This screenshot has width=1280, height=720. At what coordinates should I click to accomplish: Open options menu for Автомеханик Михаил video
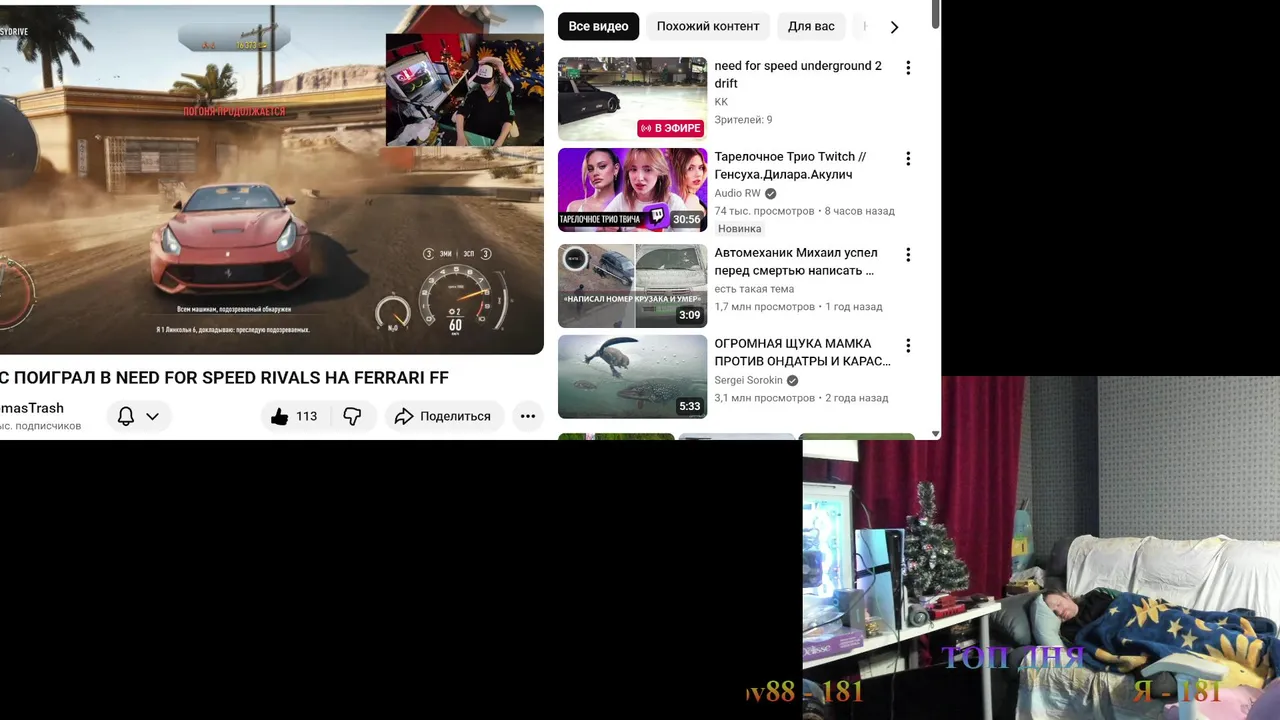coord(908,255)
